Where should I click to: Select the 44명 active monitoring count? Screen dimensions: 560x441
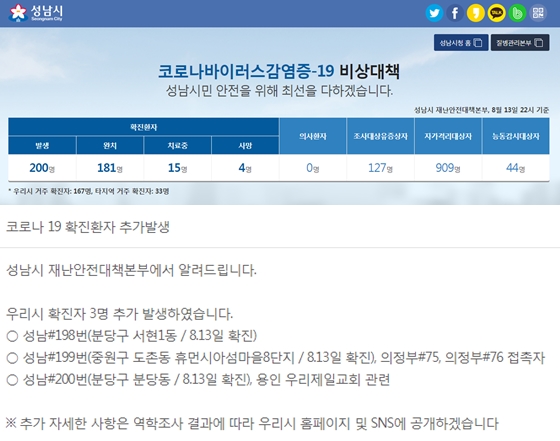point(516,167)
